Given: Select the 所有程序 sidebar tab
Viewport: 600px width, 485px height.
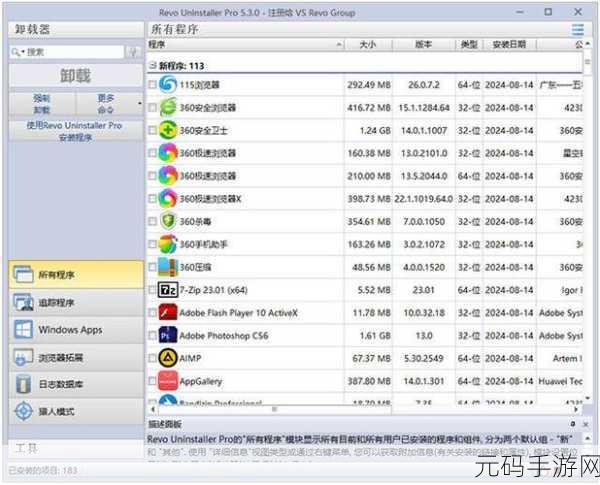Looking at the screenshot, I should 76,274.
